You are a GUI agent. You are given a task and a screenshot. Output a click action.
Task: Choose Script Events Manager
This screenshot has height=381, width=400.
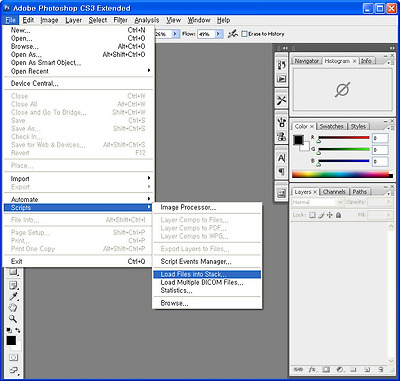(x=207, y=262)
